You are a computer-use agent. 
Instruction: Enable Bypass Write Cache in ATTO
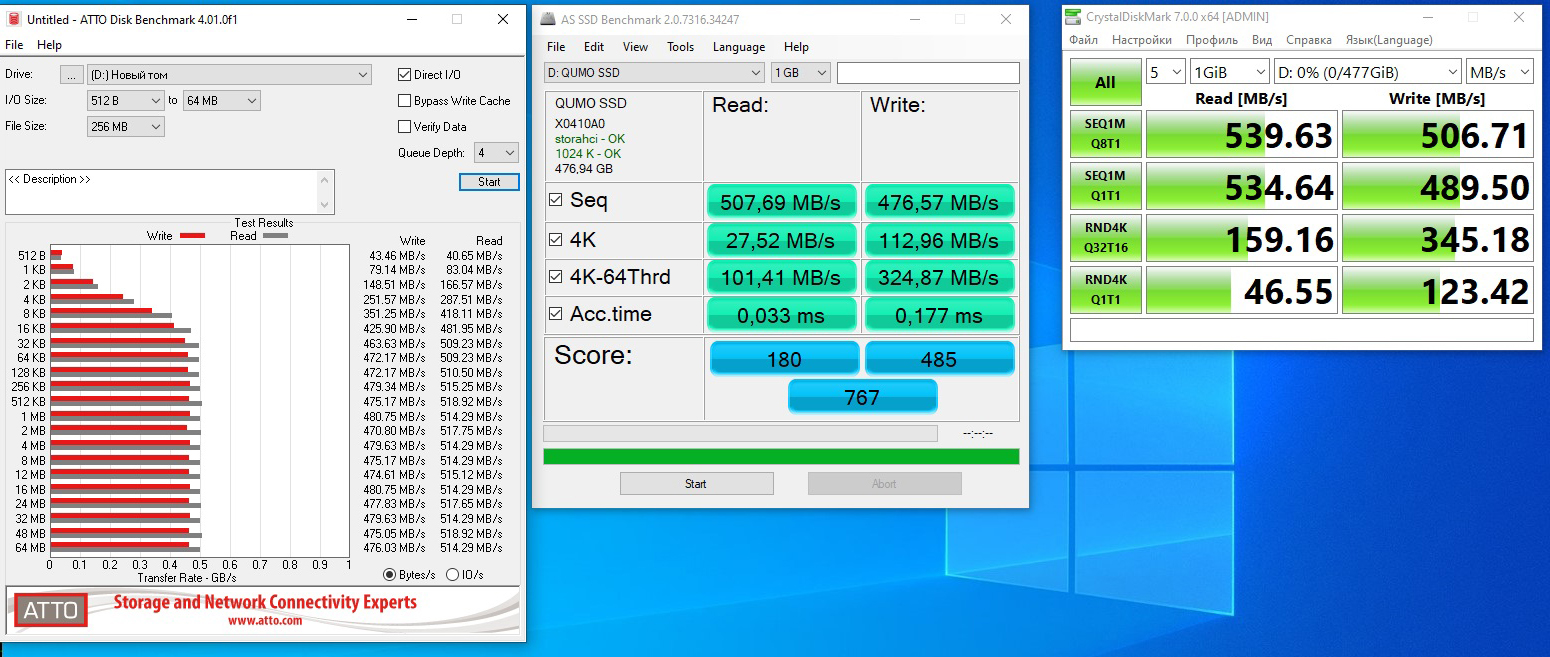click(x=404, y=101)
